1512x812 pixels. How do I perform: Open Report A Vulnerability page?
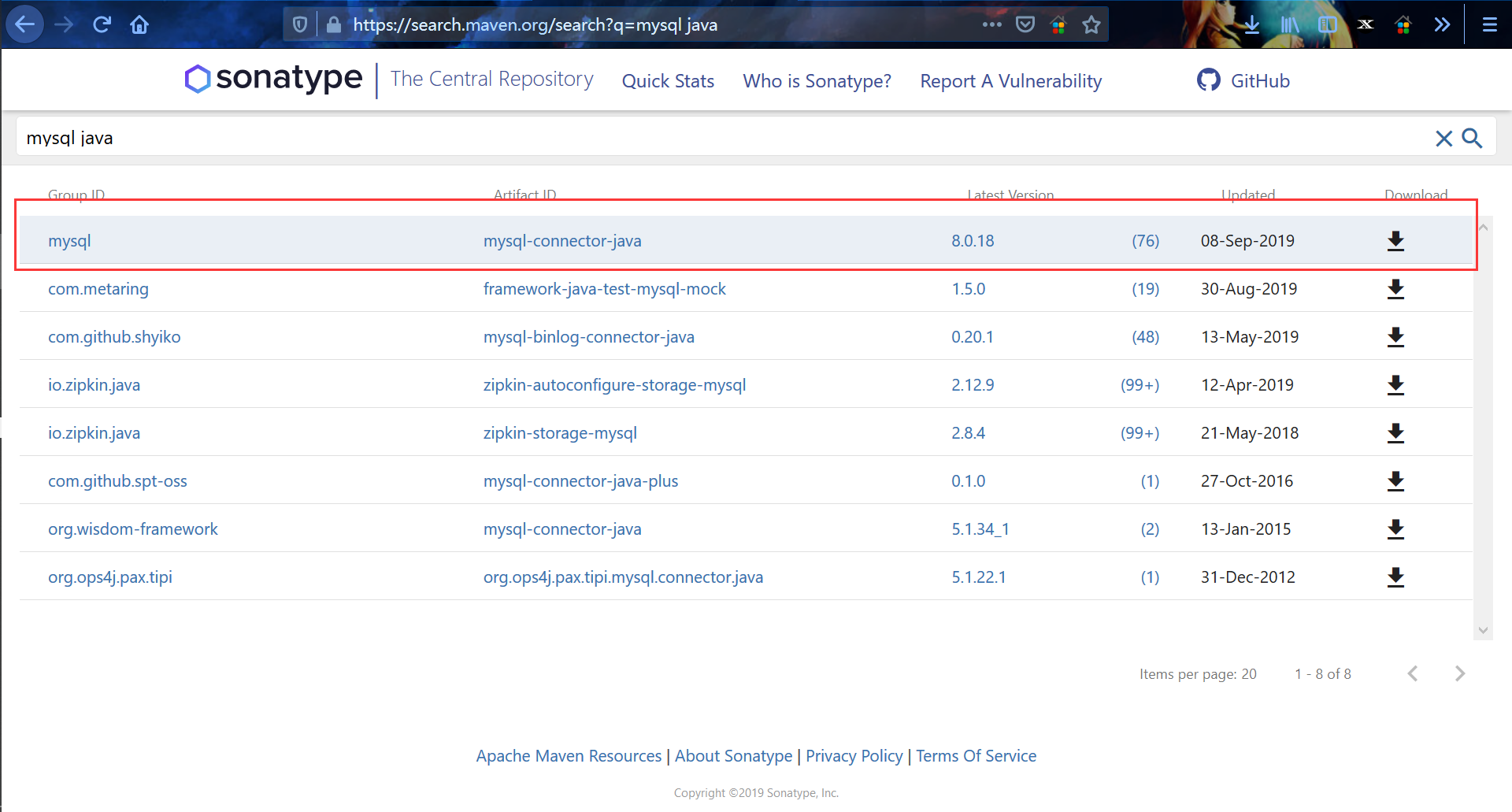(1011, 81)
